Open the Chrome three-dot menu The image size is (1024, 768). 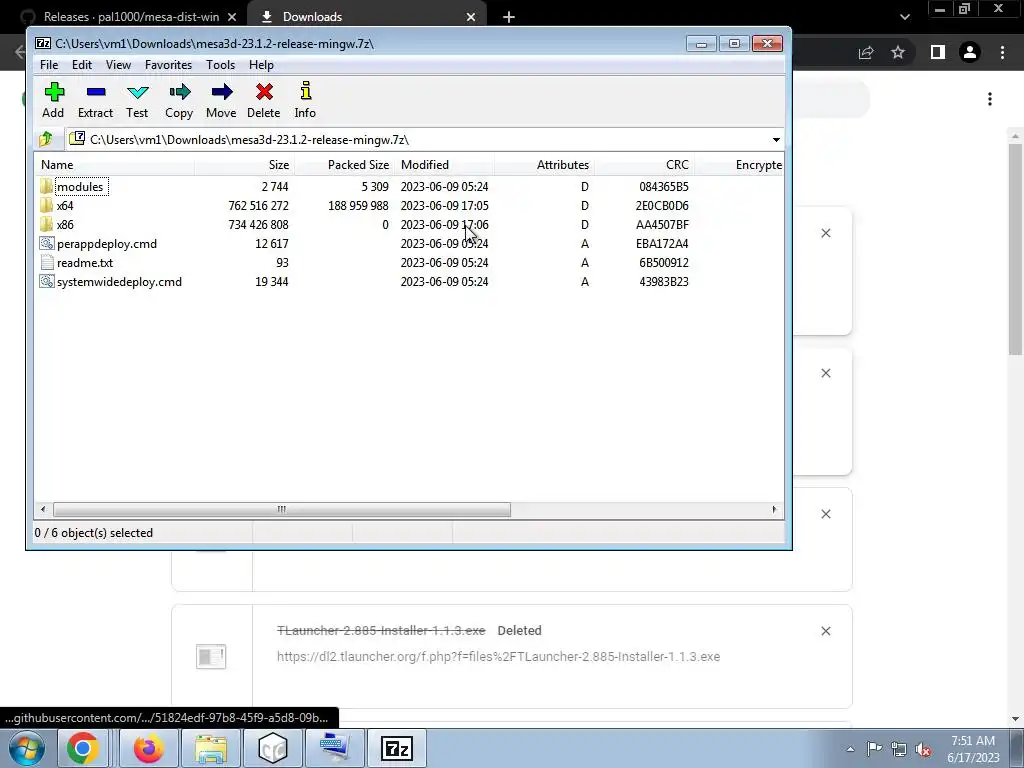tap(1002, 52)
